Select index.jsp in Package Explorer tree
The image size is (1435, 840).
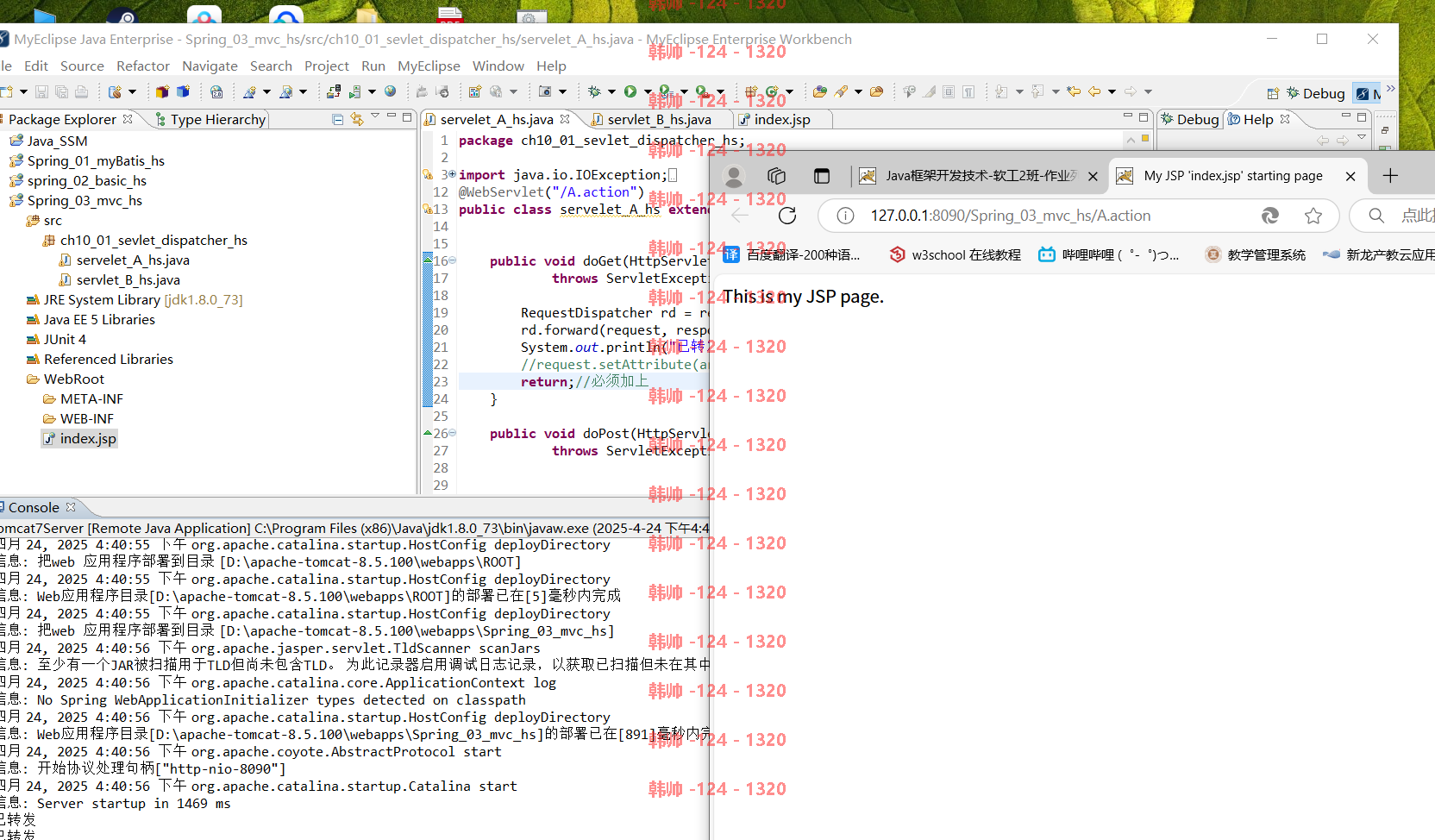click(x=78, y=438)
